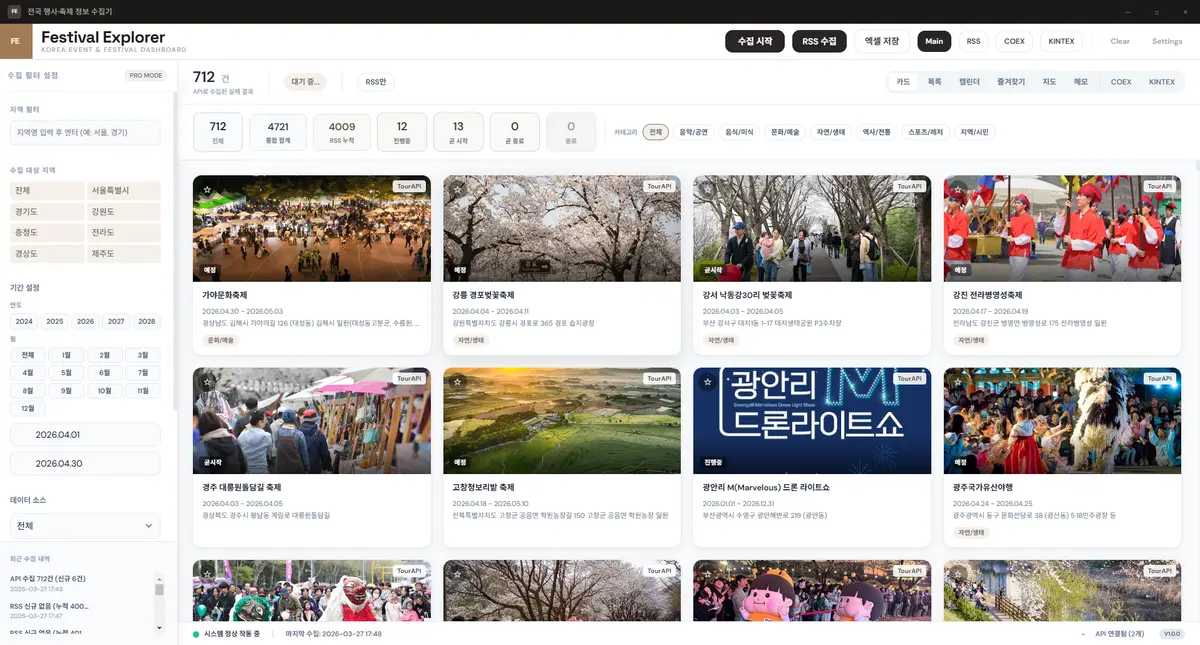Click the V1.0.0 version badge
This screenshot has height=645, width=1200.
(x=1171, y=634)
